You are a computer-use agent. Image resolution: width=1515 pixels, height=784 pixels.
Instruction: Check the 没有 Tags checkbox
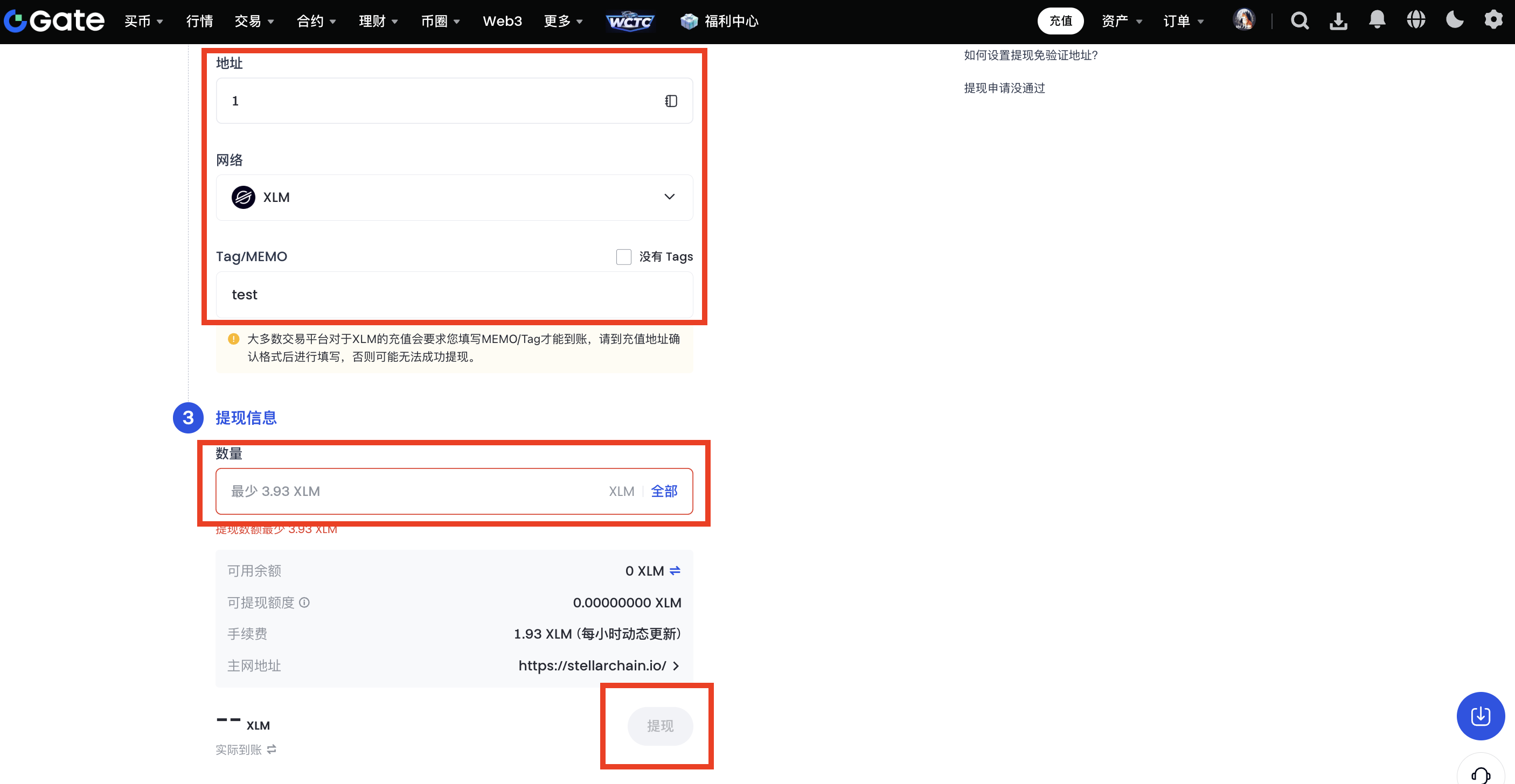pyautogui.click(x=623, y=257)
